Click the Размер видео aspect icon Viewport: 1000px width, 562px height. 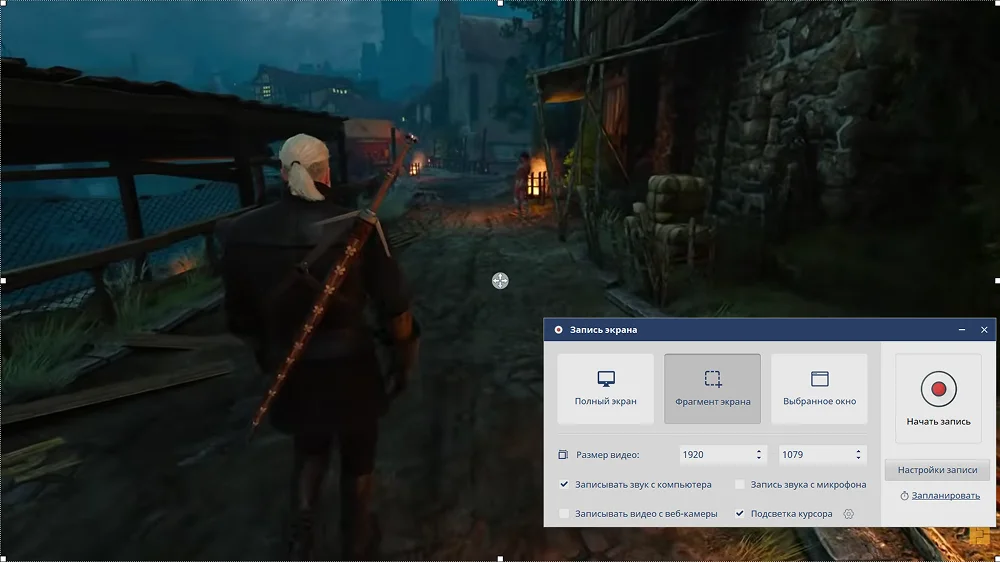tap(562, 455)
